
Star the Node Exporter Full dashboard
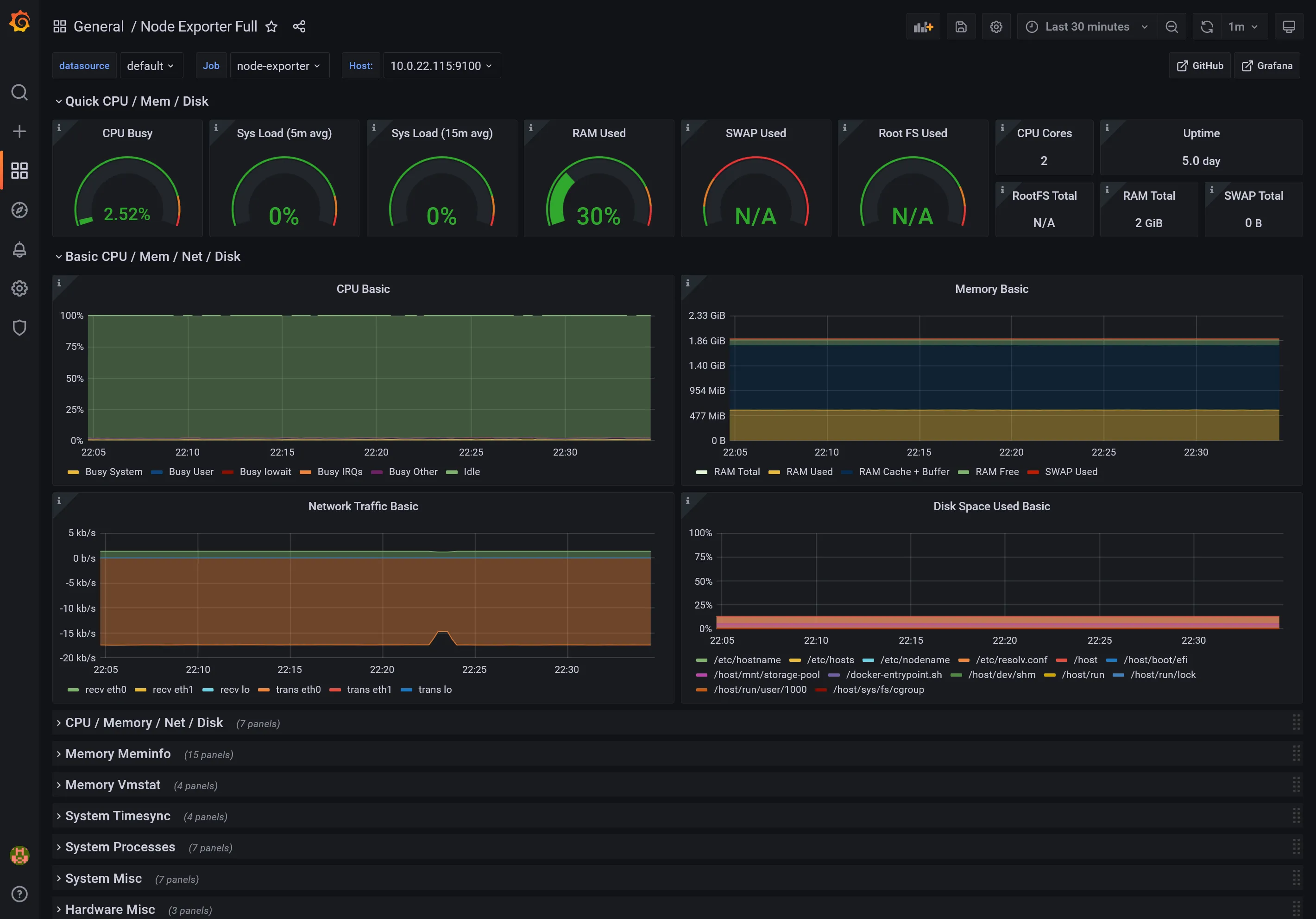point(271,26)
